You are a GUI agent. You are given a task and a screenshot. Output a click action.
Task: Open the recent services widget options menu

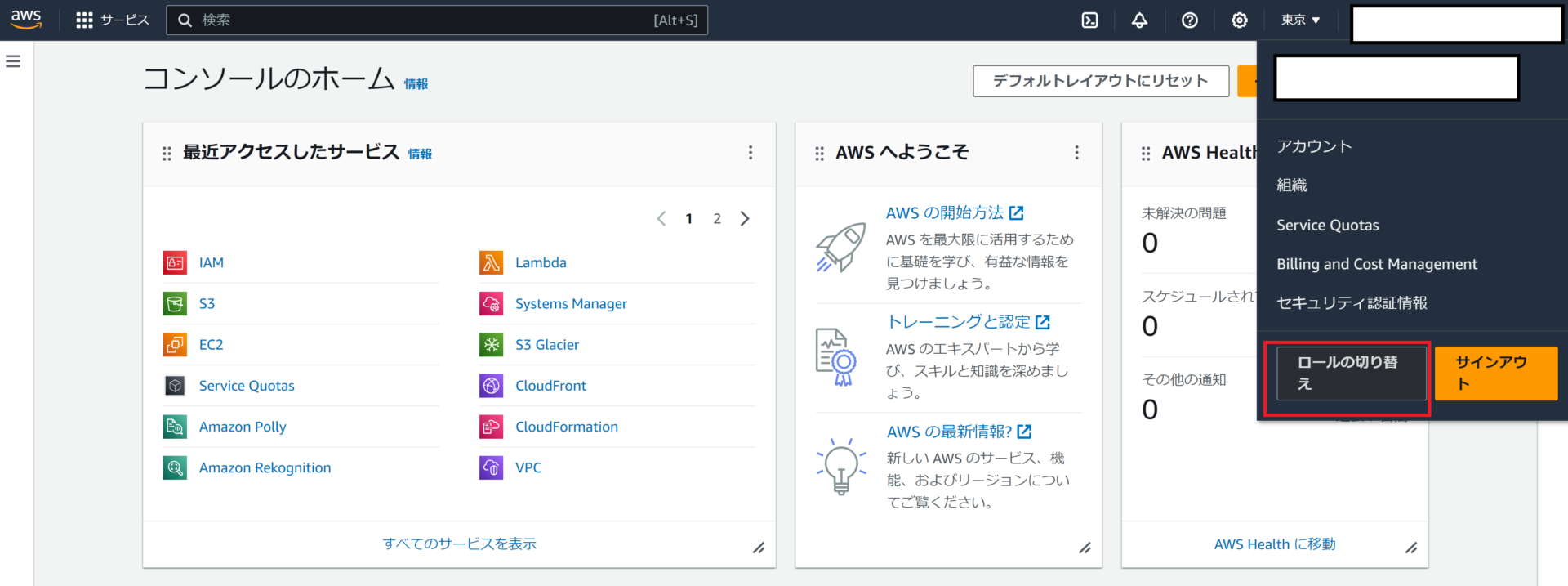[751, 153]
